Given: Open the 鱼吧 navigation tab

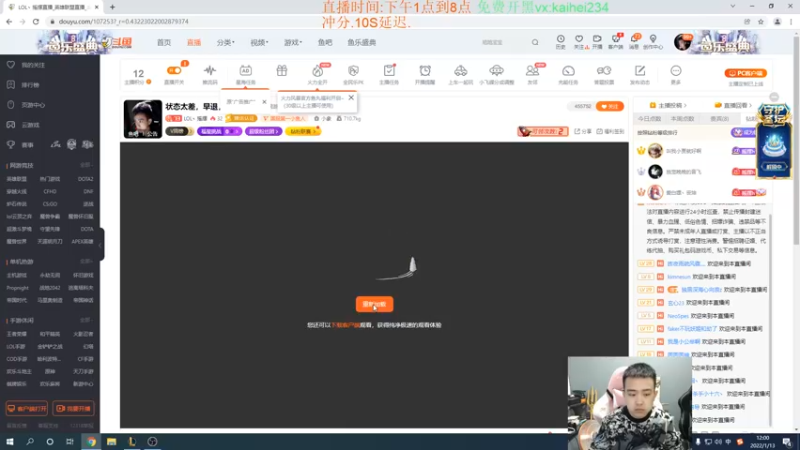Looking at the screenshot, I should 325,42.
